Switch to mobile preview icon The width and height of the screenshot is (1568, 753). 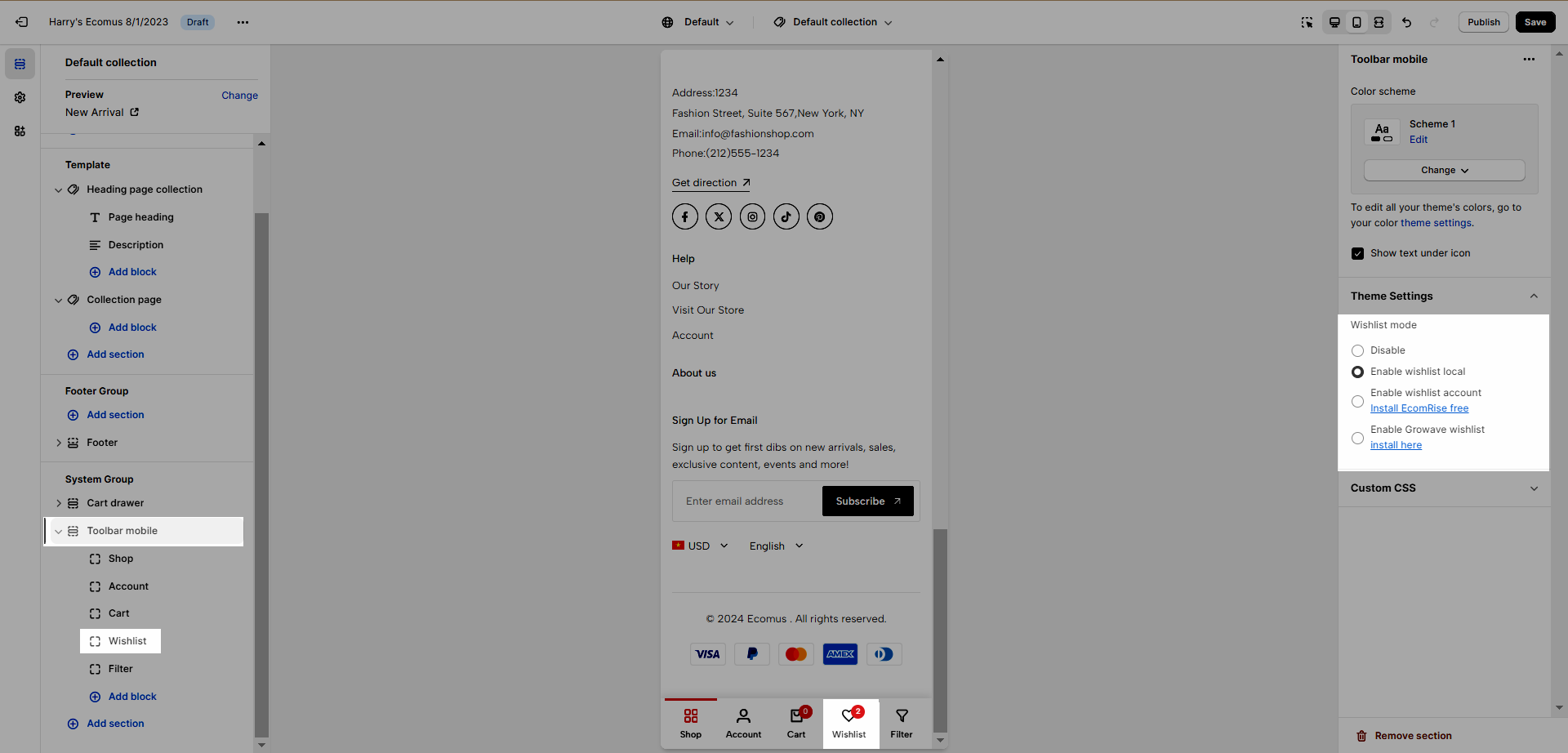coord(1356,22)
